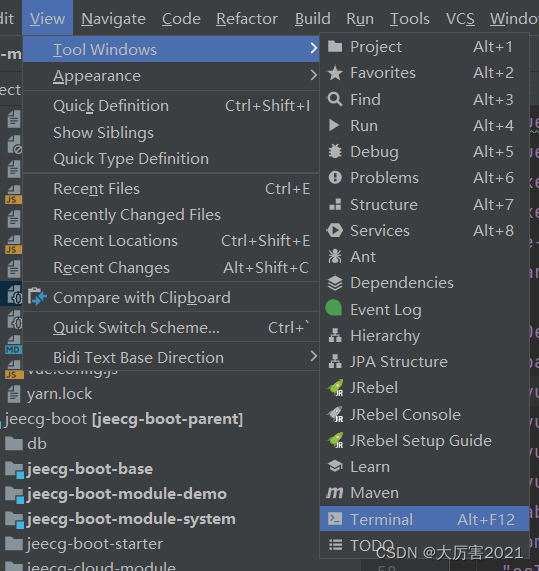Select jeecg-boot-starter folder
Screen dimensions: 539x571
coord(95,544)
